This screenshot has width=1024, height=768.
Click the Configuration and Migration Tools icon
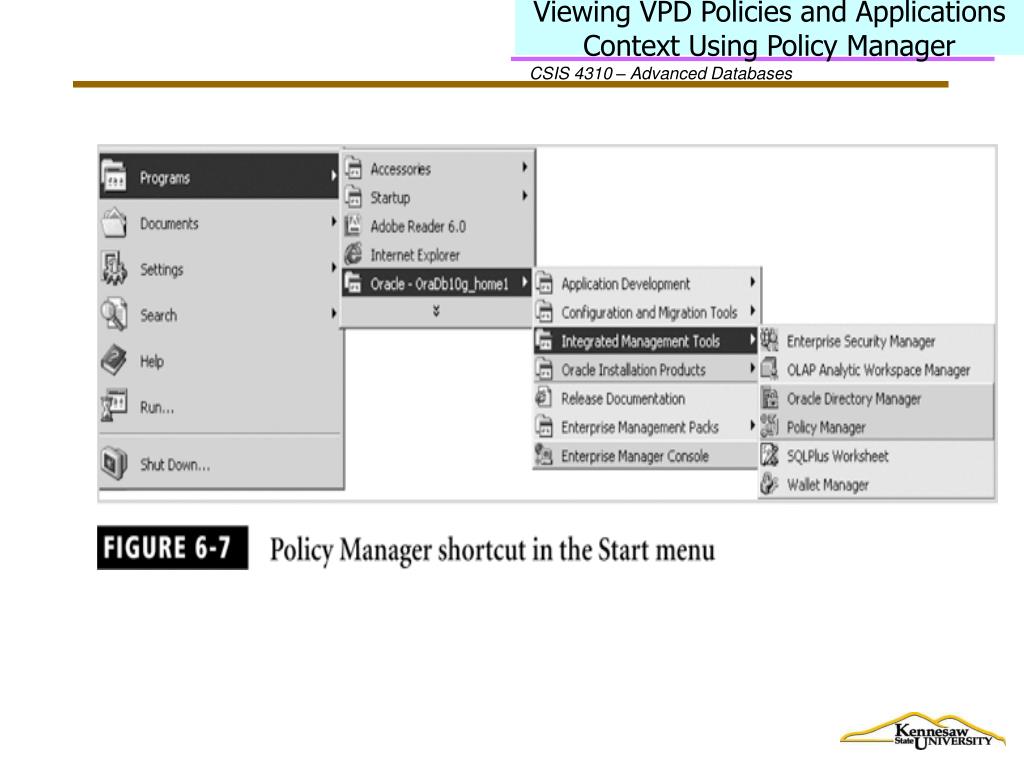544,312
